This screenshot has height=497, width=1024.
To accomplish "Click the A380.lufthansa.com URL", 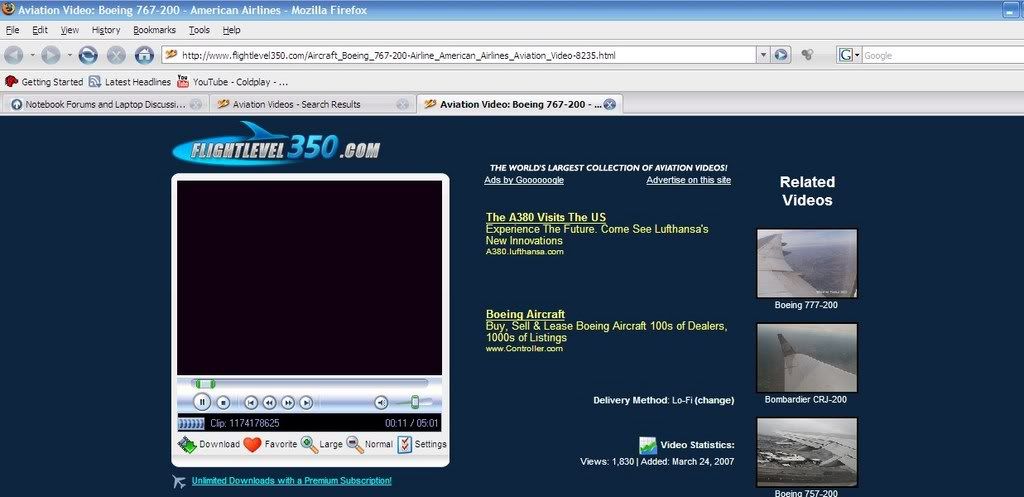I will pyautogui.click(x=524, y=251).
